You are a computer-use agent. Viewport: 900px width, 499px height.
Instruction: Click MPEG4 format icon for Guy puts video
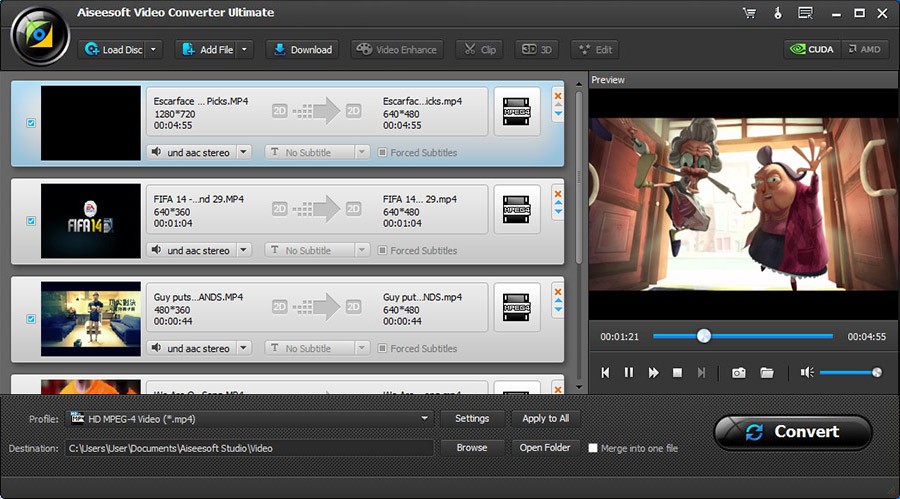point(517,307)
